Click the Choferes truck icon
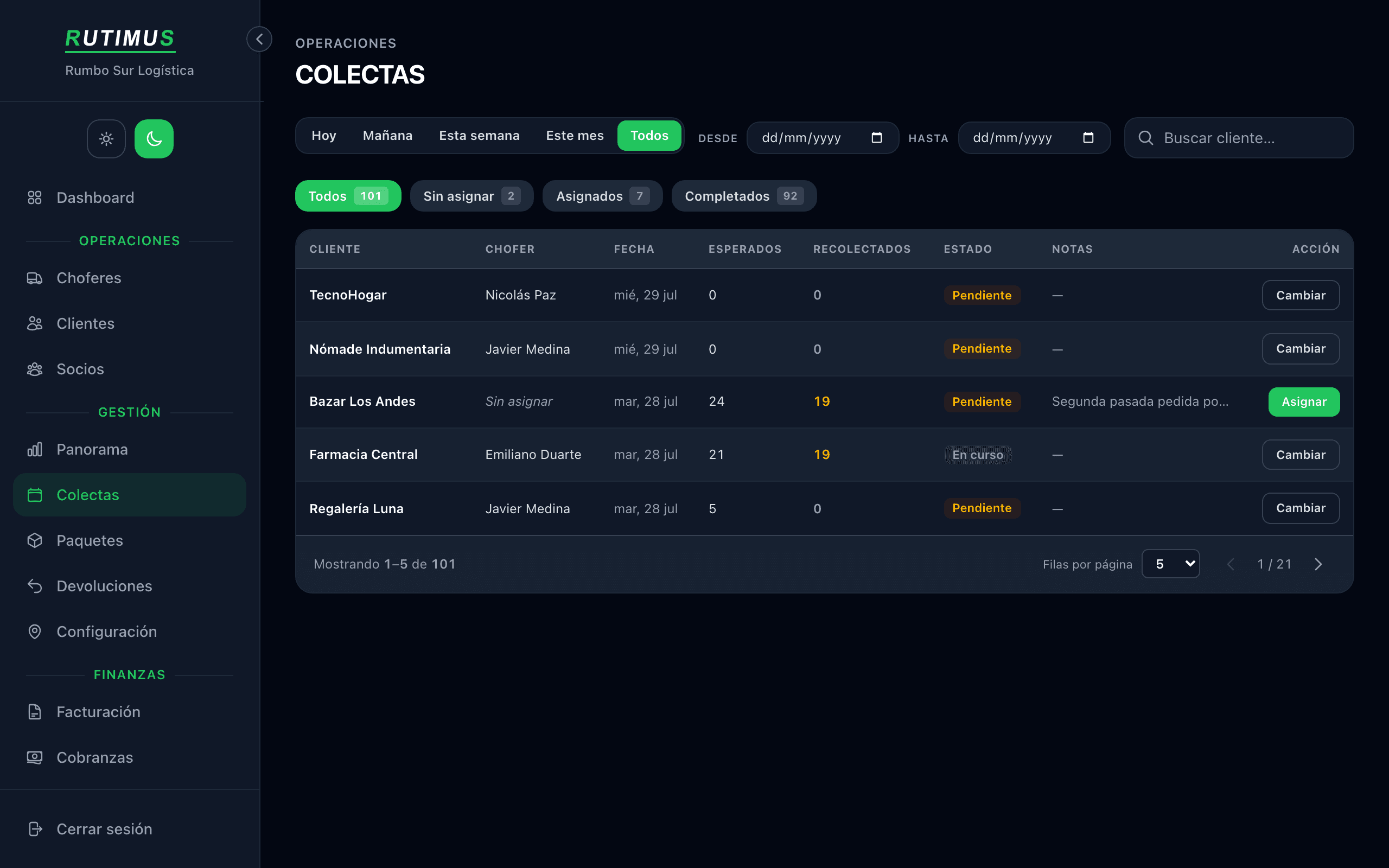Screen dimensions: 1389x868 point(34,278)
